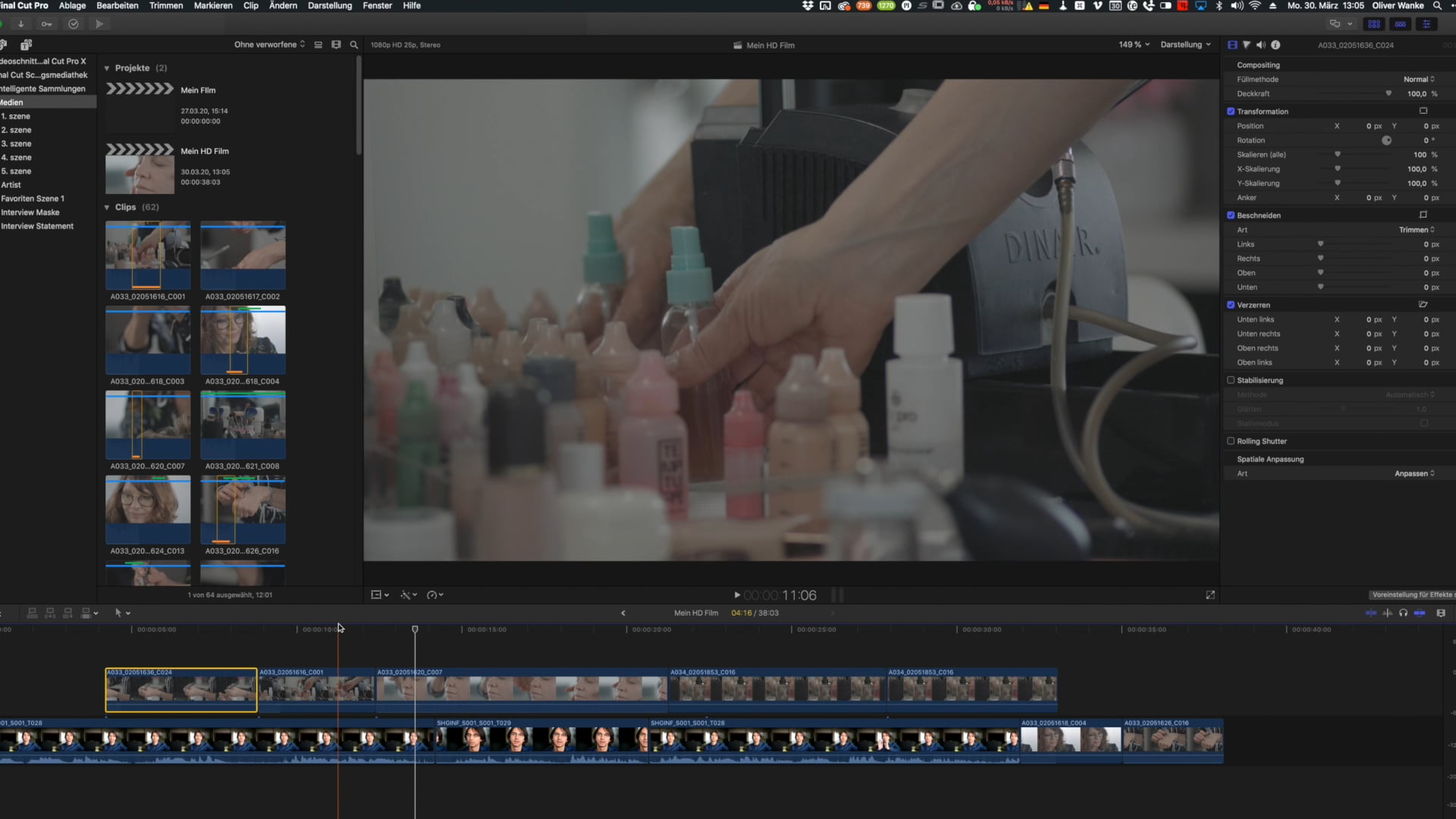Open the Color inspector triangle icon
Image resolution: width=1456 pixels, height=819 pixels.
pos(1246,45)
